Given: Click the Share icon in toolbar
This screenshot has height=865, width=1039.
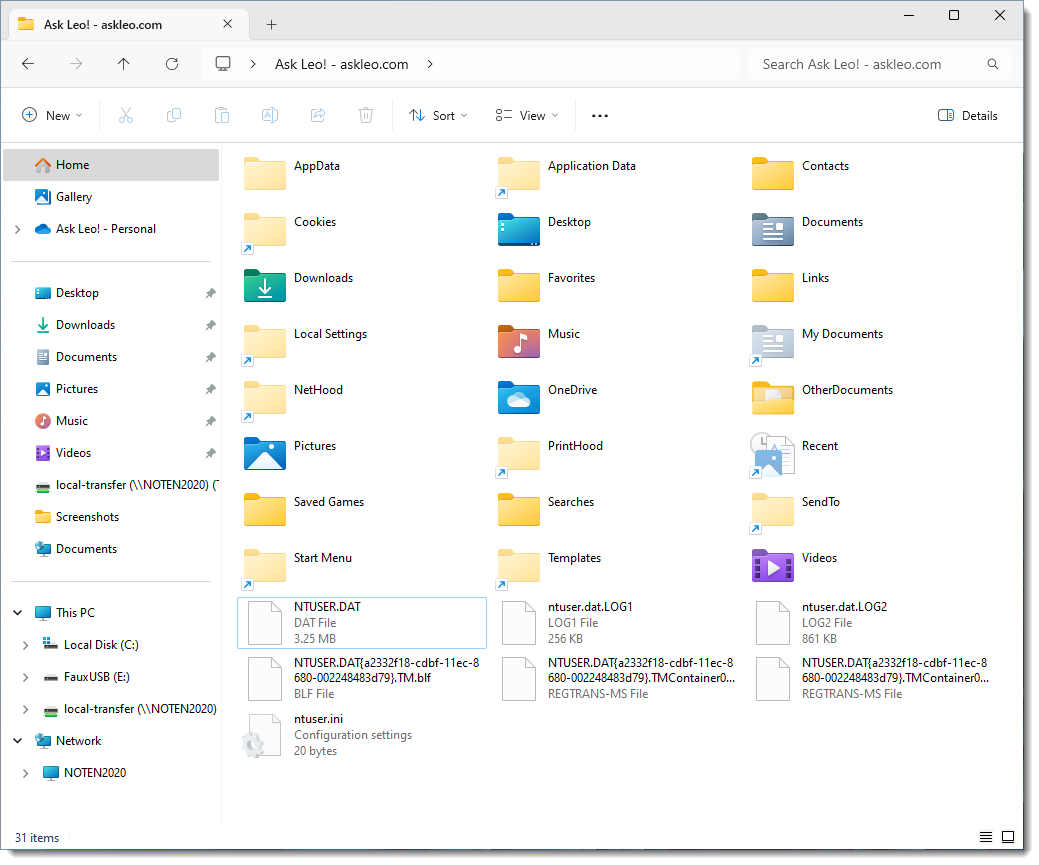Looking at the screenshot, I should coord(318,116).
